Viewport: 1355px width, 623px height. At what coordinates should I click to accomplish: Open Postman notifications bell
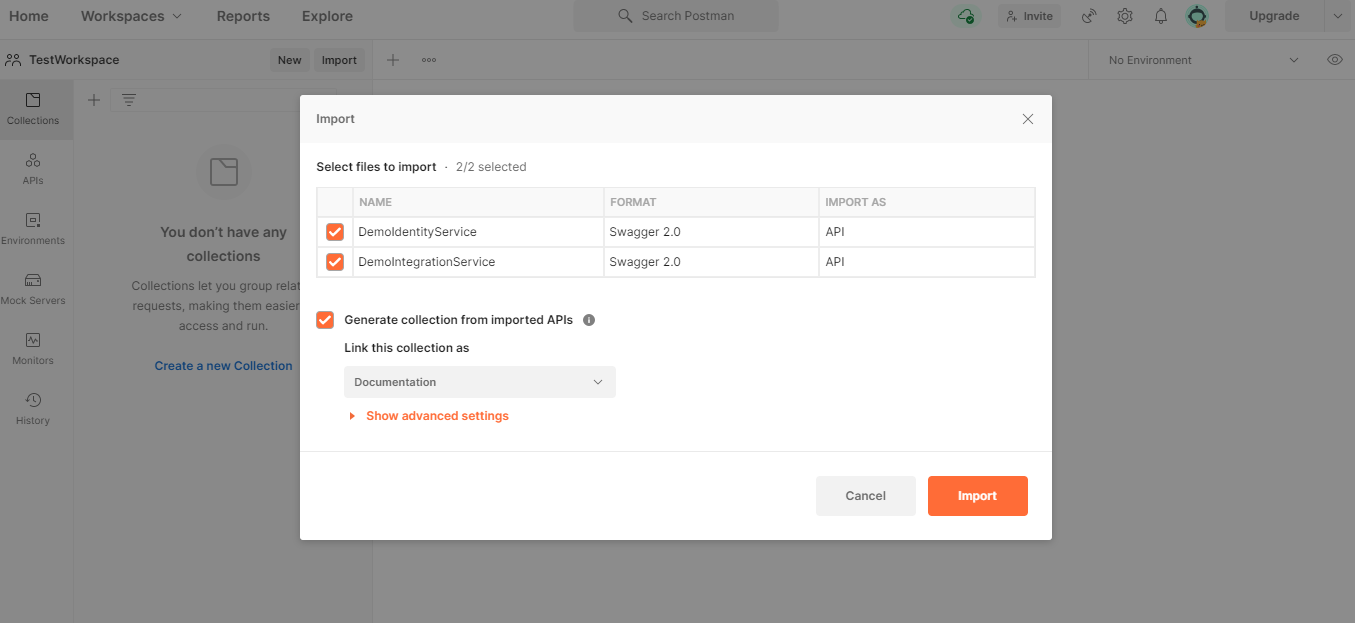point(1160,16)
